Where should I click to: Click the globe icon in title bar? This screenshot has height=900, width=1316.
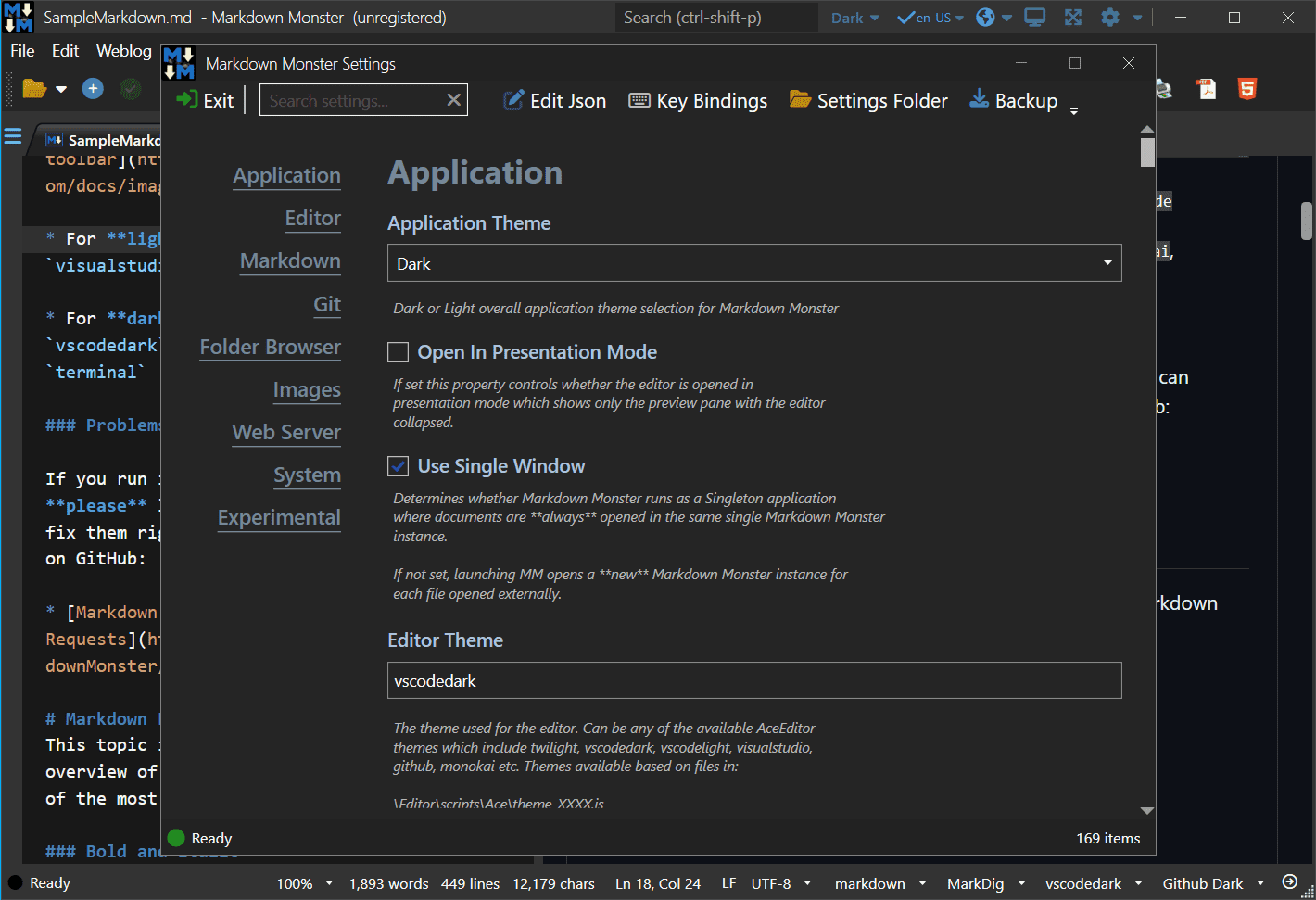pyautogui.click(x=986, y=18)
